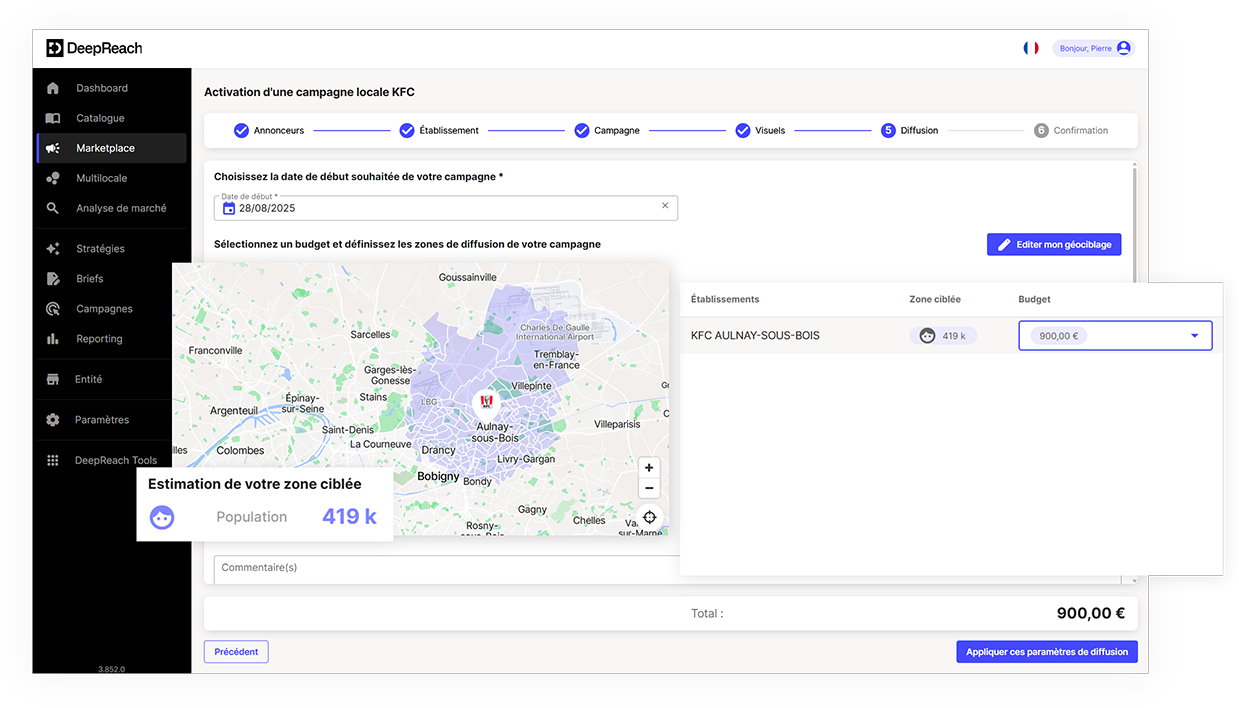Select the Diffusion step
The height and width of the screenshot is (708, 1239).
pyautogui.click(x=910, y=130)
